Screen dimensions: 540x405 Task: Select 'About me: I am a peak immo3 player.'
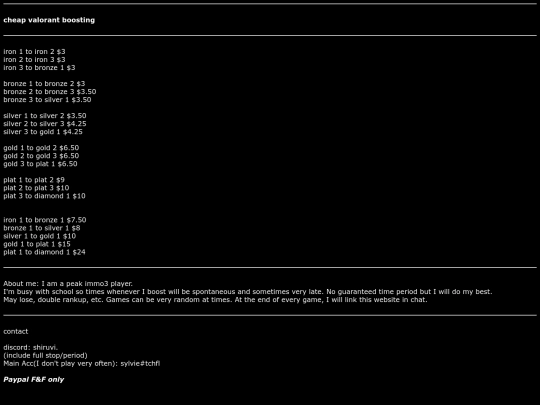point(68,283)
